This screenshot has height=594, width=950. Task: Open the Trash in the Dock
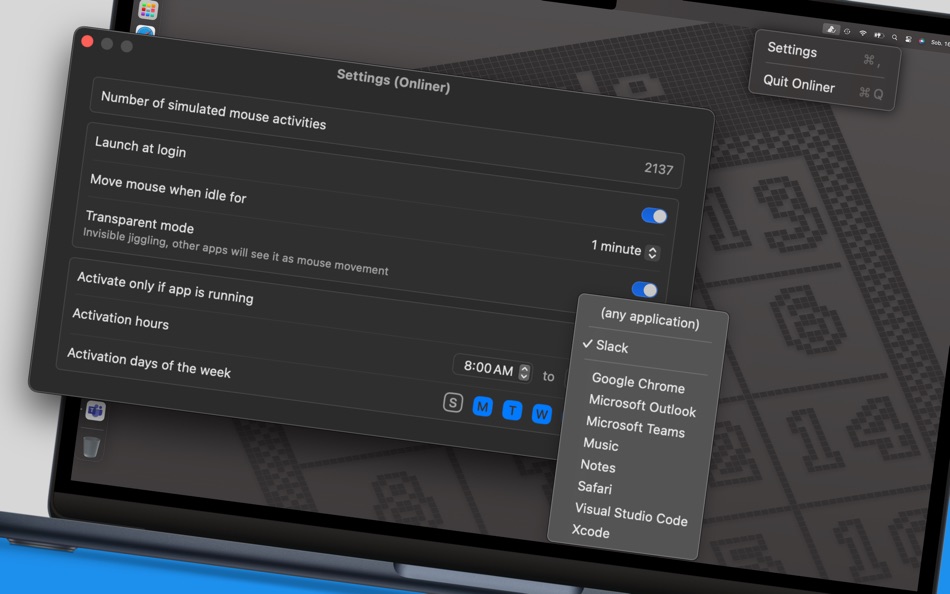tap(91, 447)
